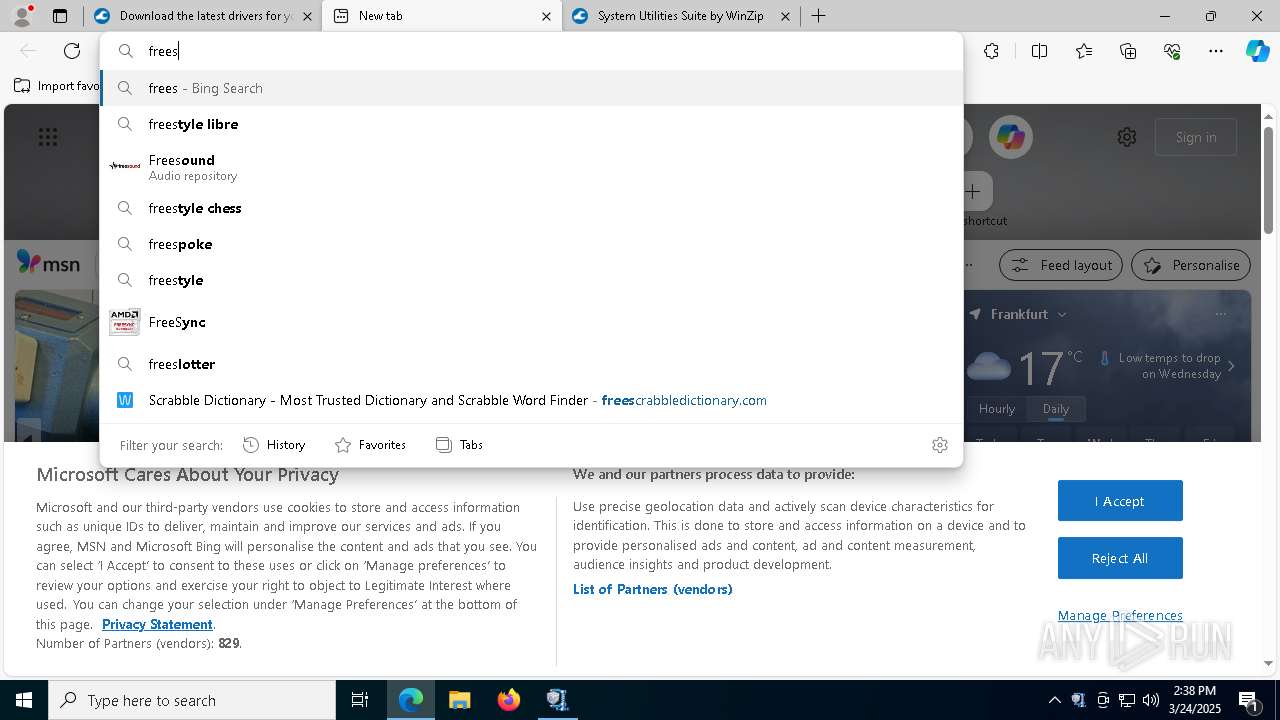
Task: Choose the Freesound Audio repository suggestion
Action: pyautogui.click(x=531, y=166)
